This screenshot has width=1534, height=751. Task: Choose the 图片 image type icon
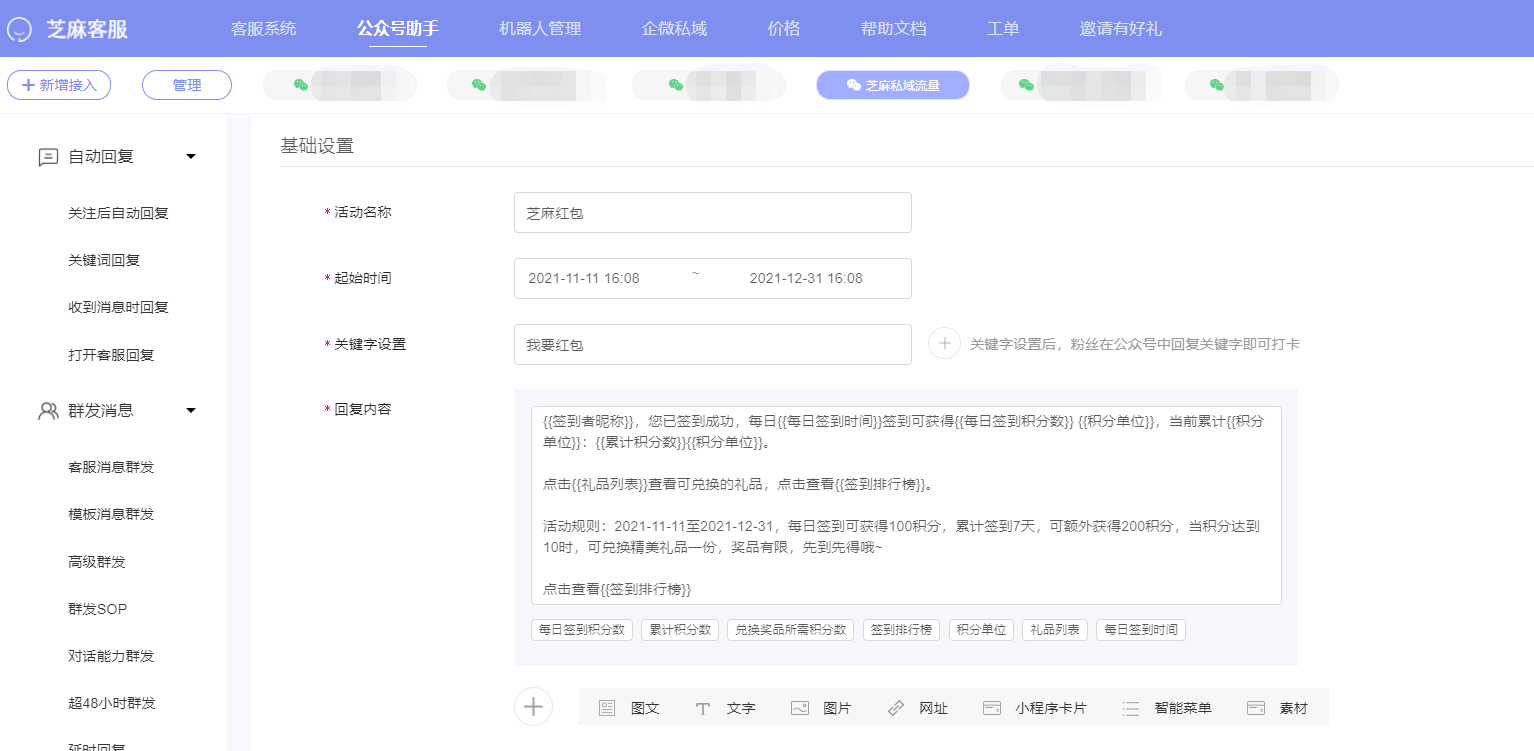tap(799, 708)
